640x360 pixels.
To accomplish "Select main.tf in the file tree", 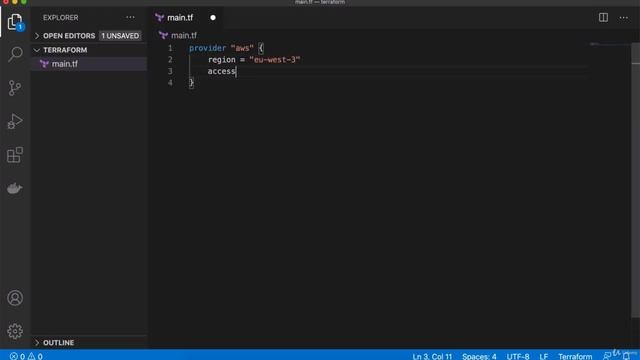I will [x=89, y=64].
